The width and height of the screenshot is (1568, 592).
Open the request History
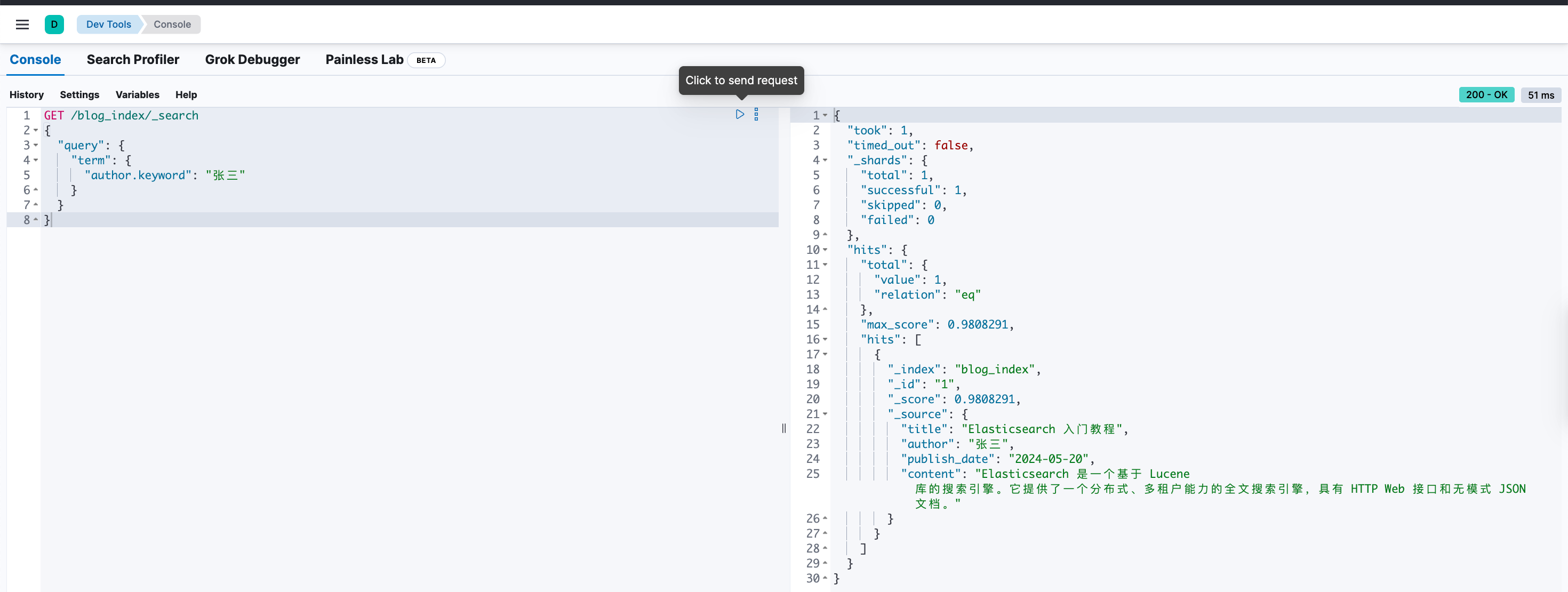pos(26,95)
